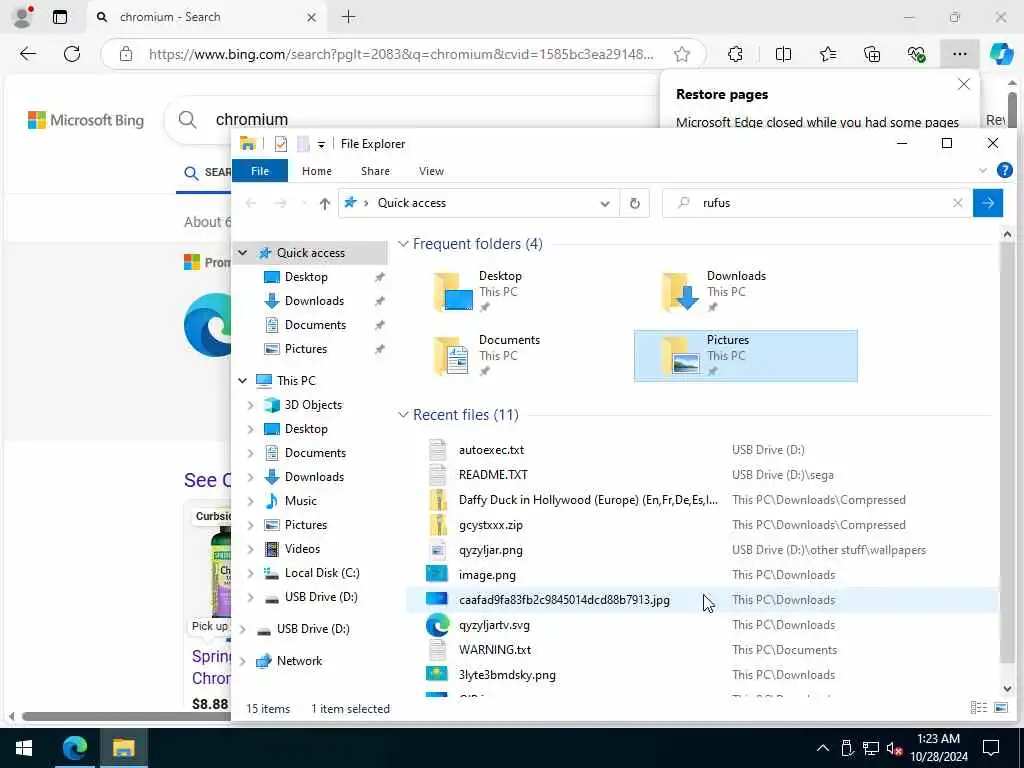Toggle Edge split screen icon
Viewport: 1024px width, 768px height.
pos(783,54)
